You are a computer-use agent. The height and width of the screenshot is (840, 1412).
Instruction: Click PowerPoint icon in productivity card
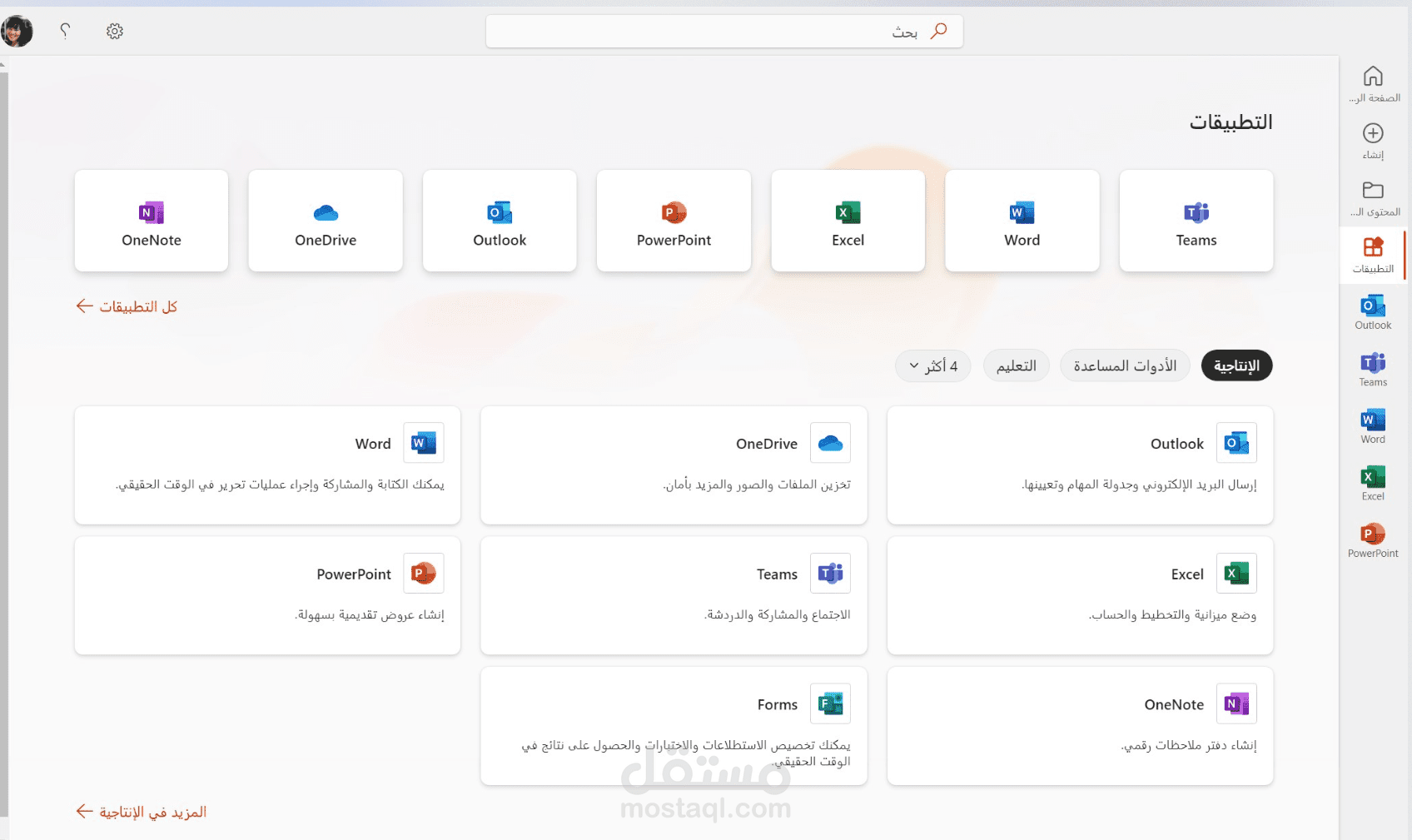tap(424, 574)
